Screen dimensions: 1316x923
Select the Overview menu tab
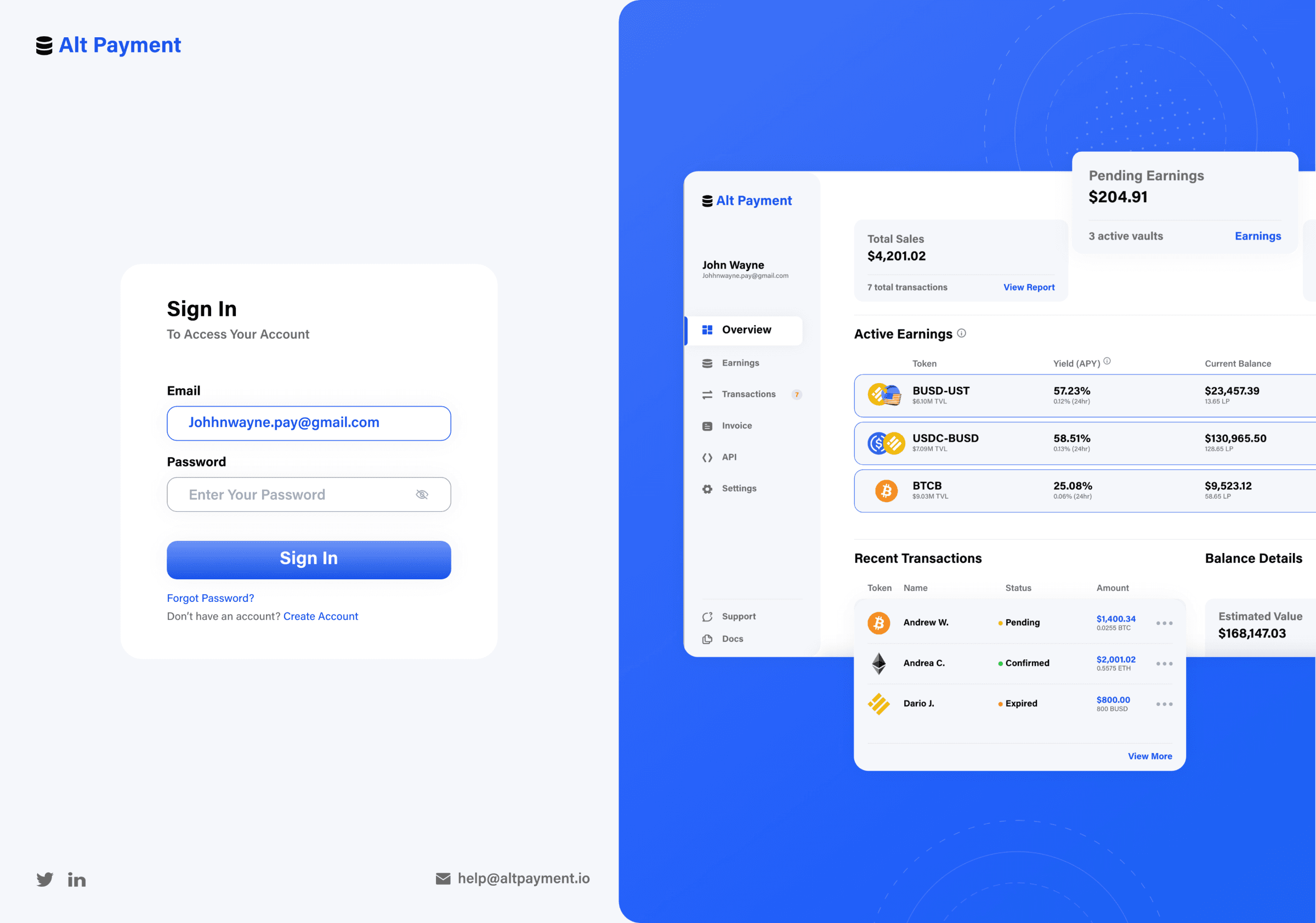pyautogui.click(x=747, y=330)
